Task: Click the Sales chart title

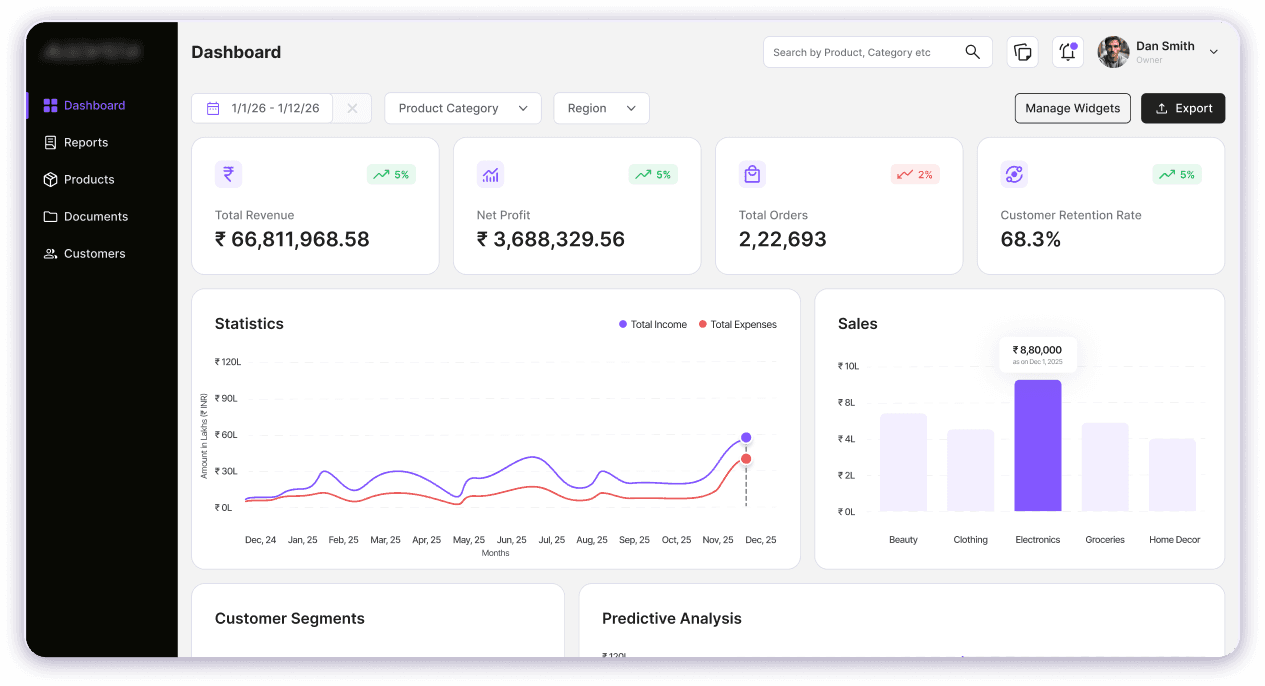Action: point(858,323)
